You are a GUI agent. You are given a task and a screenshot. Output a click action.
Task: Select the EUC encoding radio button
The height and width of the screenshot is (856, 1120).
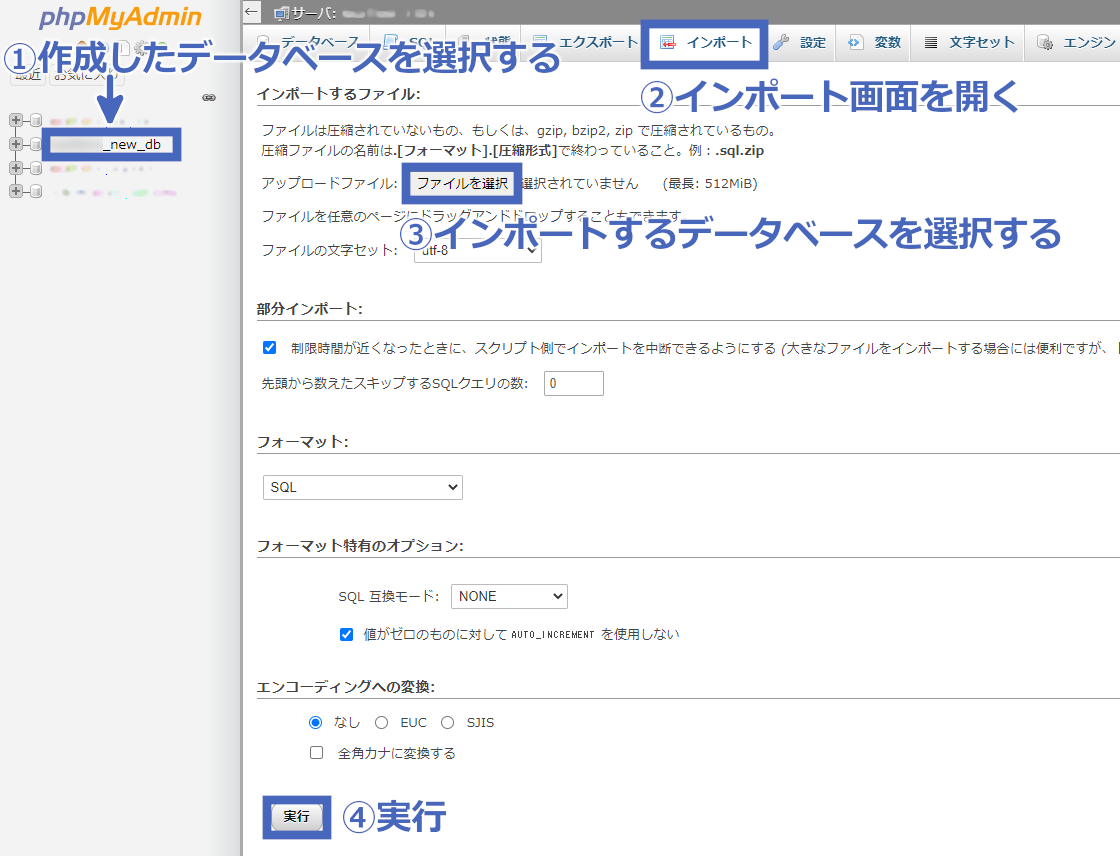381,723
